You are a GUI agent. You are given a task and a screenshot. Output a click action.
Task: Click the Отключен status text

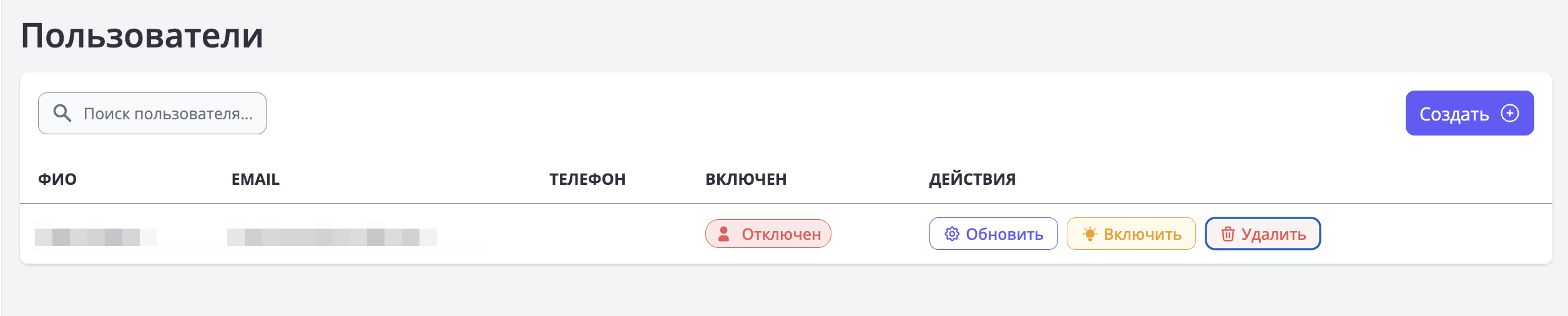[x=781, y=234]
